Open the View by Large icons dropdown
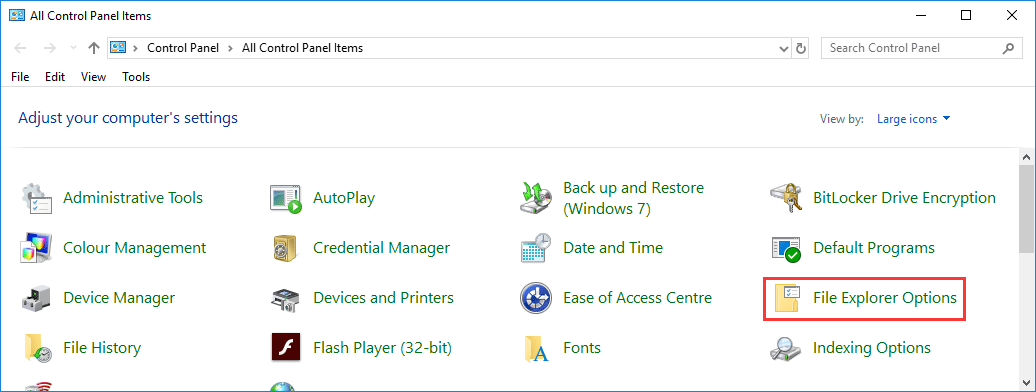This screenshot has width=1036, height=392. (x=913, y=119)
